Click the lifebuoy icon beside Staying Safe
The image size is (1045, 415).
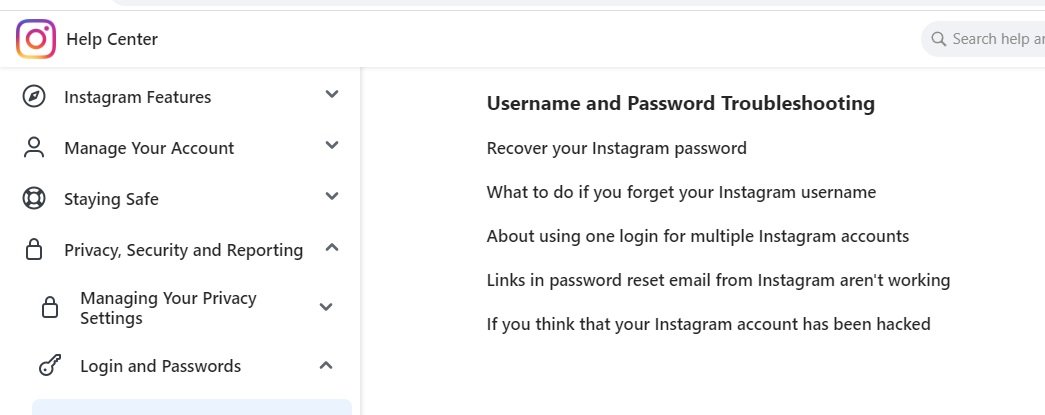(34, 199)
